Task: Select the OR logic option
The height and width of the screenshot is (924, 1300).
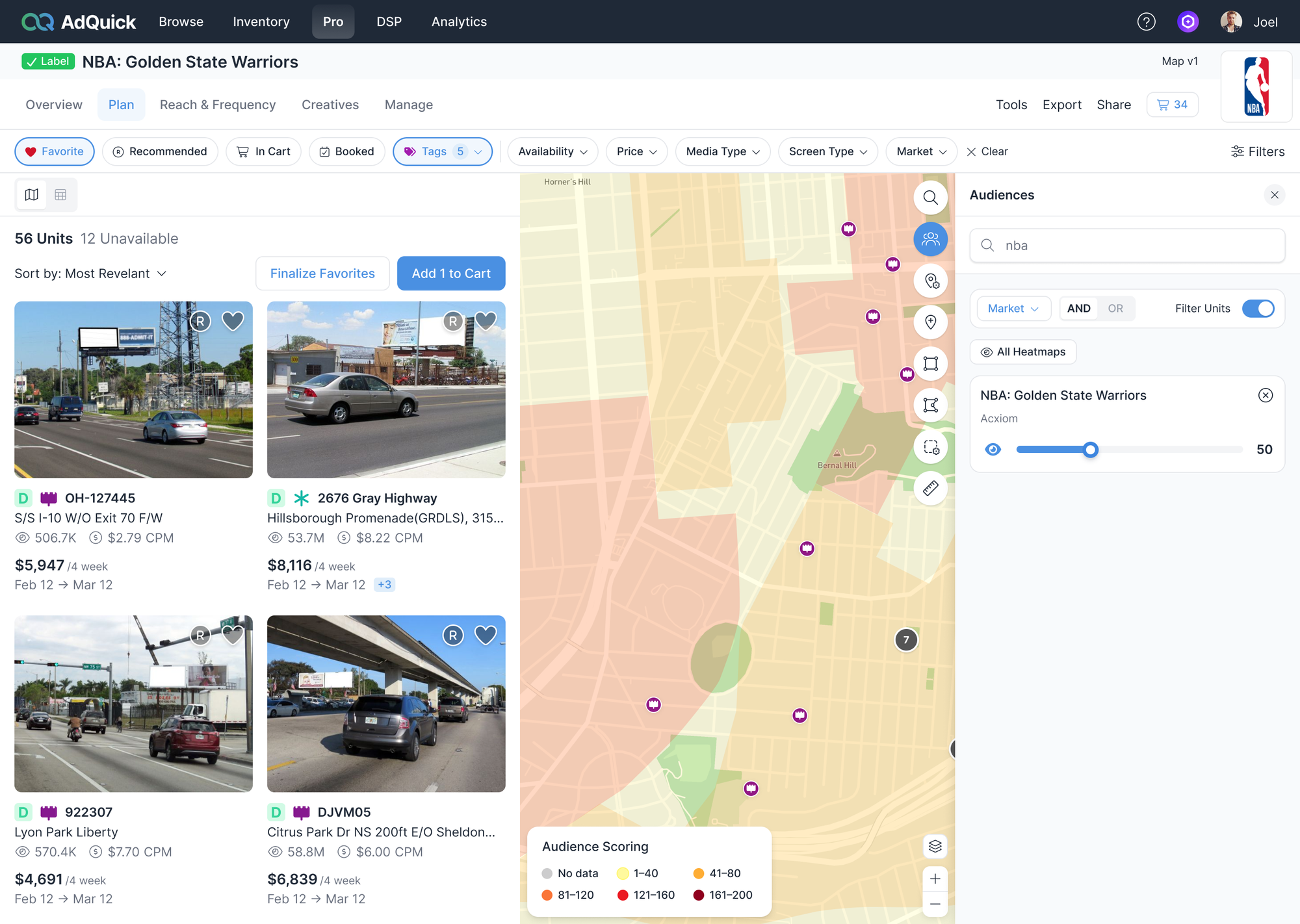Action: pyautogui.click(x=1115, y=309)
